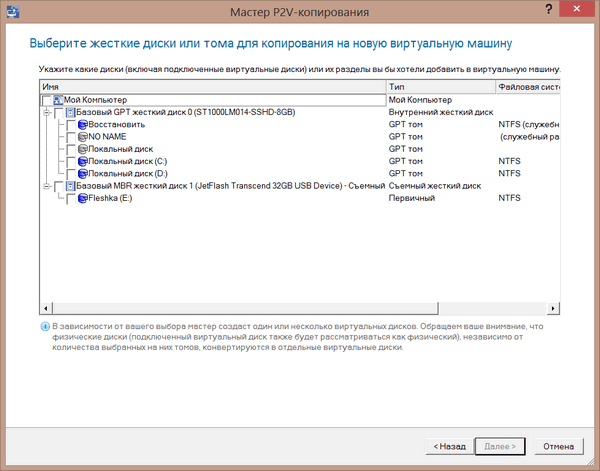The image size is (600, 471).
Task: Click the horizontal scrollbar left arrow
Action: coord(46,308)
